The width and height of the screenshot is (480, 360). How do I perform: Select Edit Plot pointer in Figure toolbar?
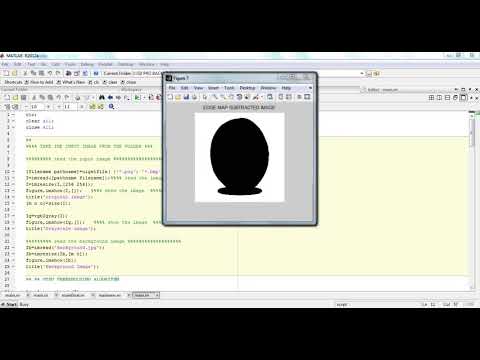[205, 97]
